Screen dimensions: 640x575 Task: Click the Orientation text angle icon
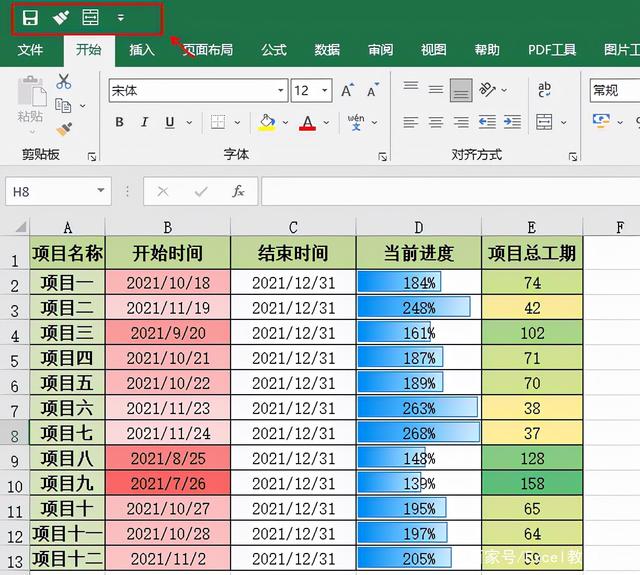pos(487,89)
